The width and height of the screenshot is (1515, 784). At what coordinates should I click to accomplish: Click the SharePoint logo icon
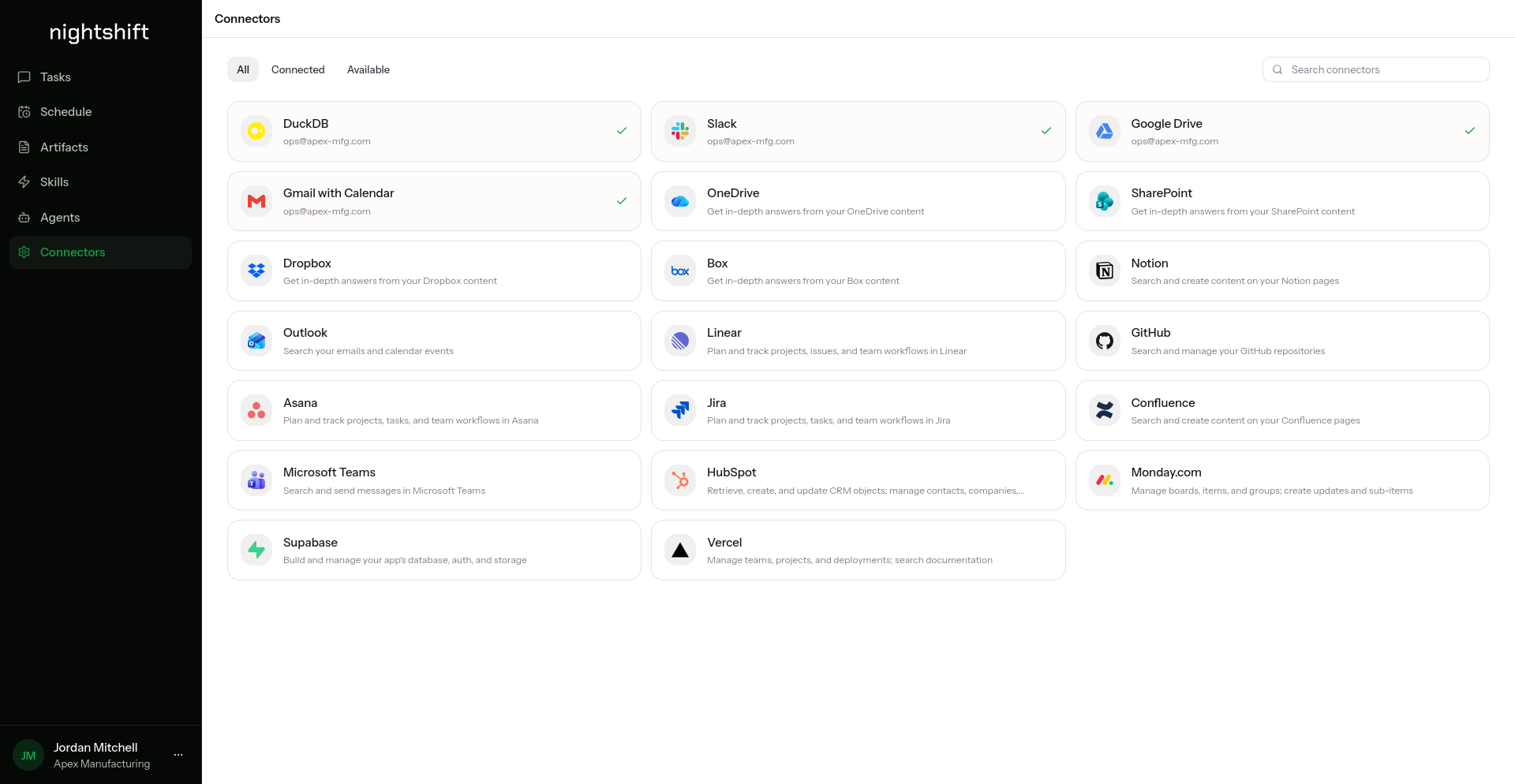[1105, 201]
